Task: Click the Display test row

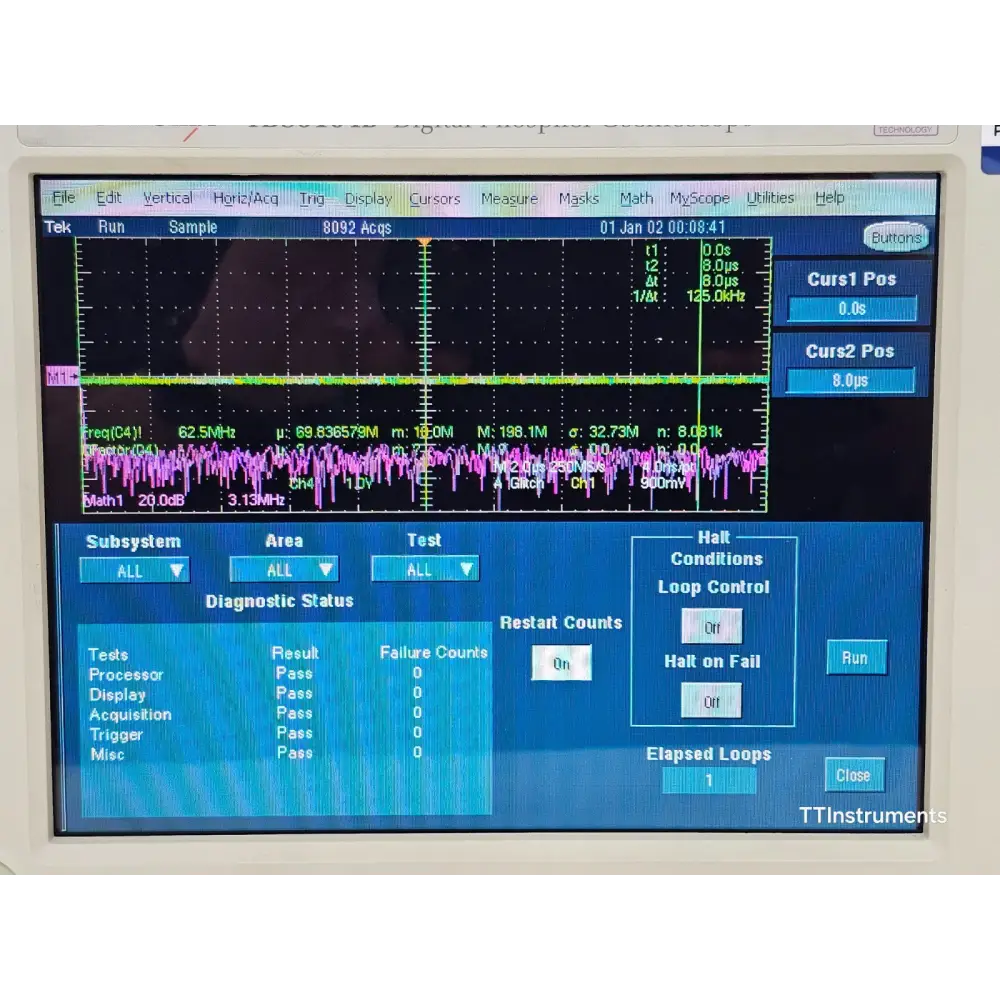Action: [255, 694]
